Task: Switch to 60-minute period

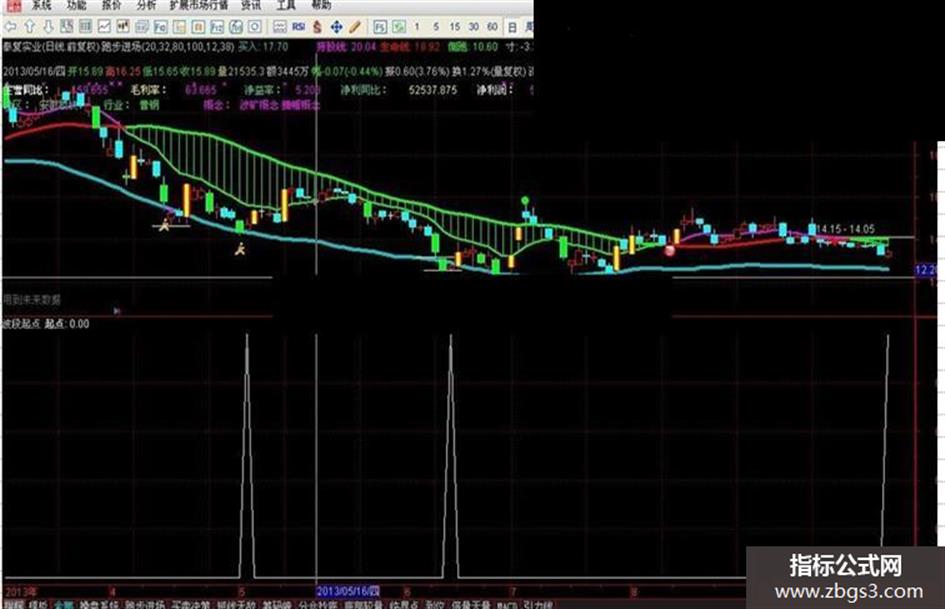Action: [x=492, y=27]
